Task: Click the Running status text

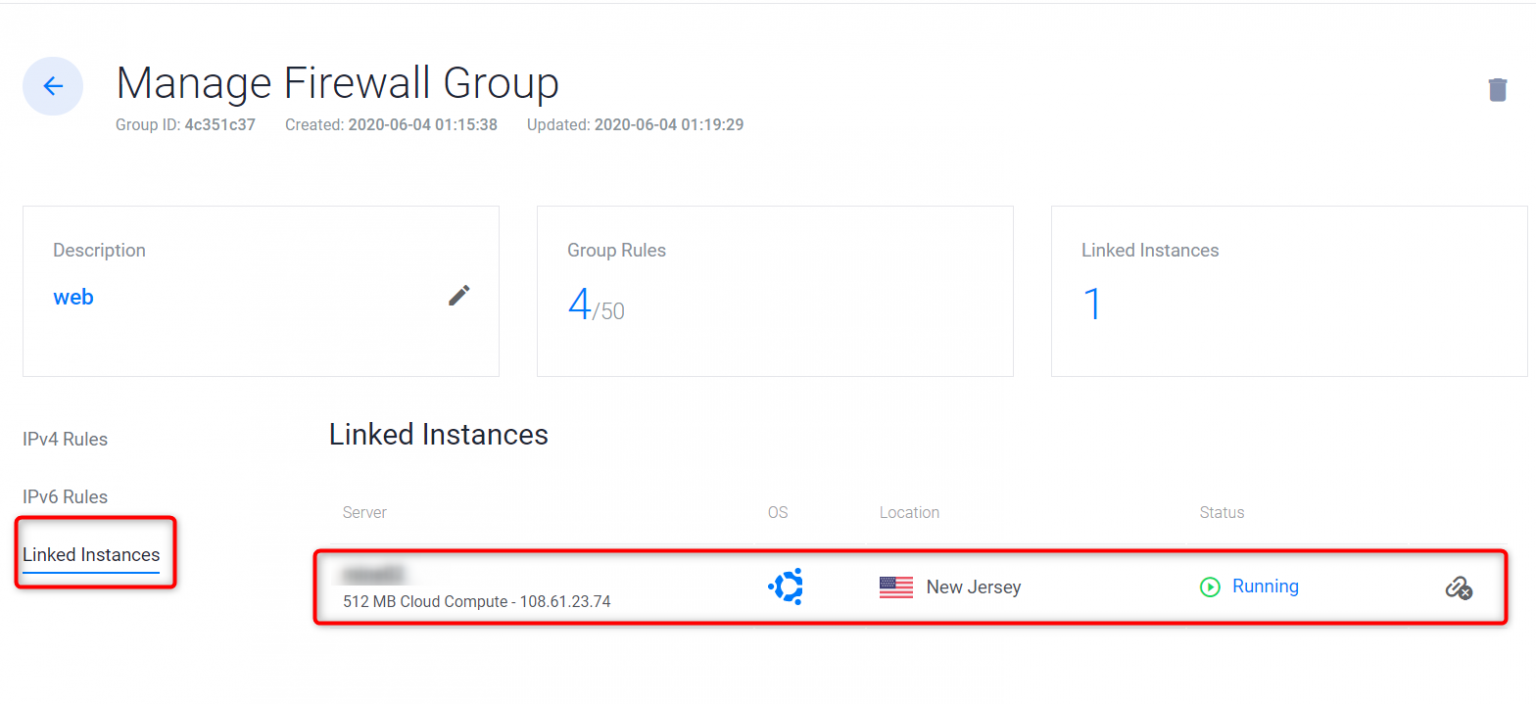Action: coord(1265,587)
